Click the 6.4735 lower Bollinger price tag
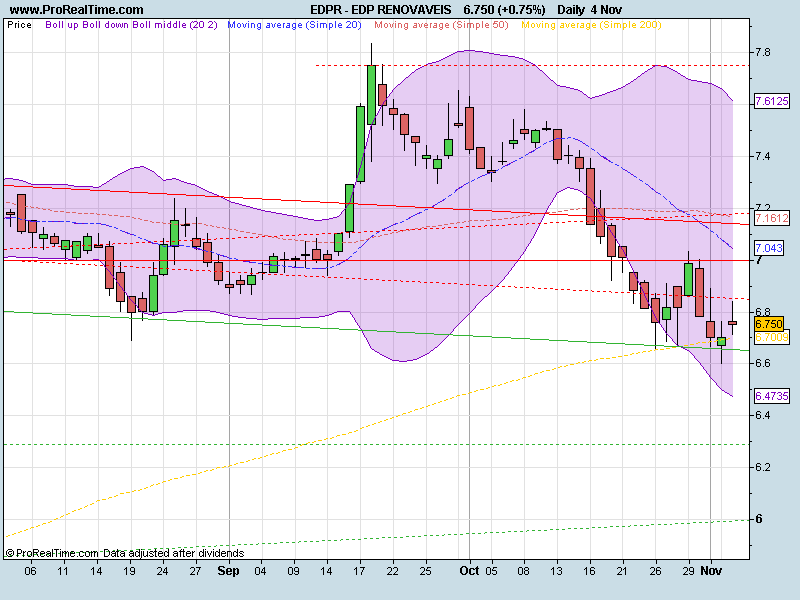The height and width of the screenshot is (600, 800). click(x=771, y=396)
